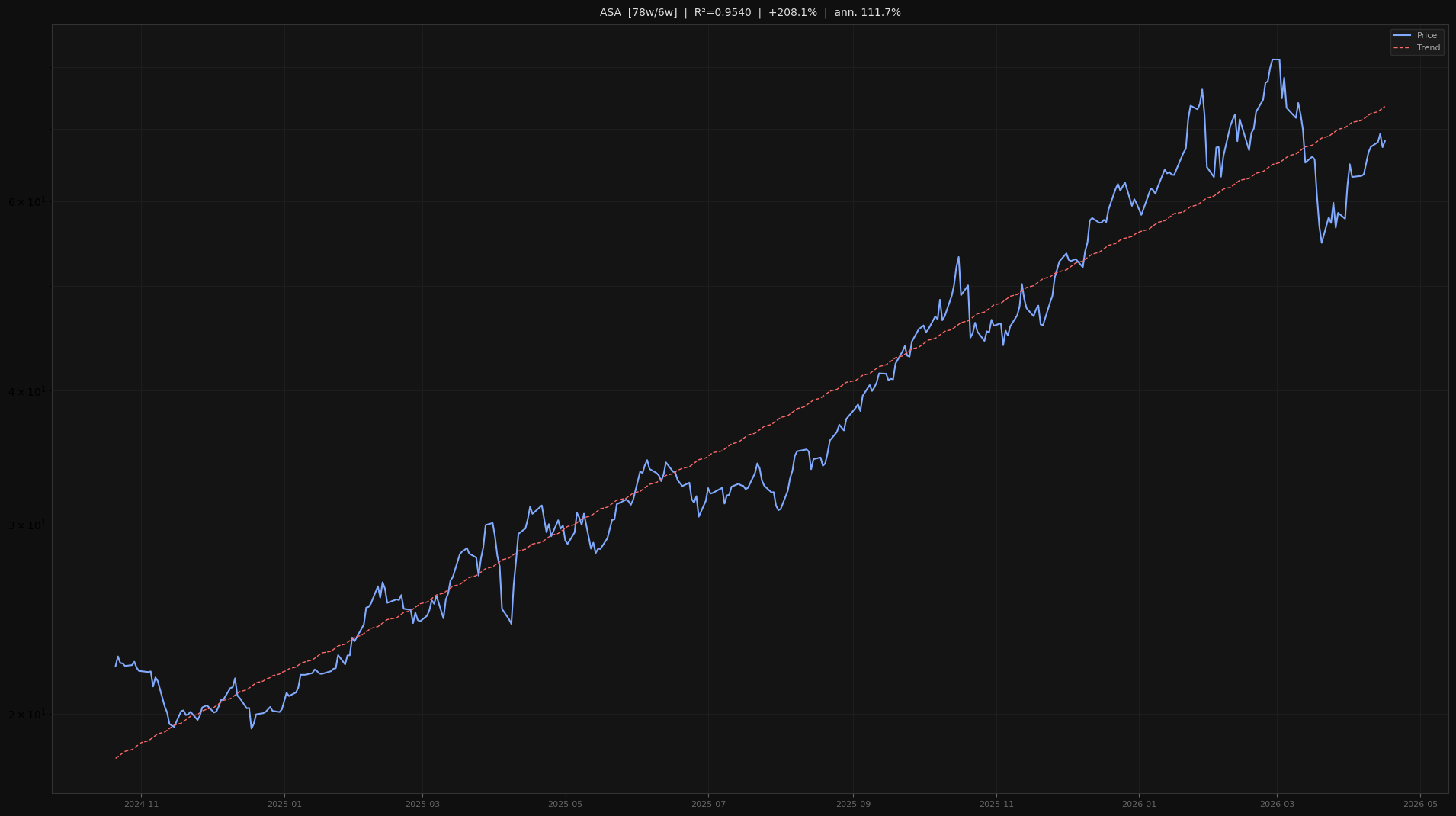Click the 2026-01 x-axis date label
The width and height of the screenshot is (1456, 816).
pyautogui.click(x=1139, y=805)
